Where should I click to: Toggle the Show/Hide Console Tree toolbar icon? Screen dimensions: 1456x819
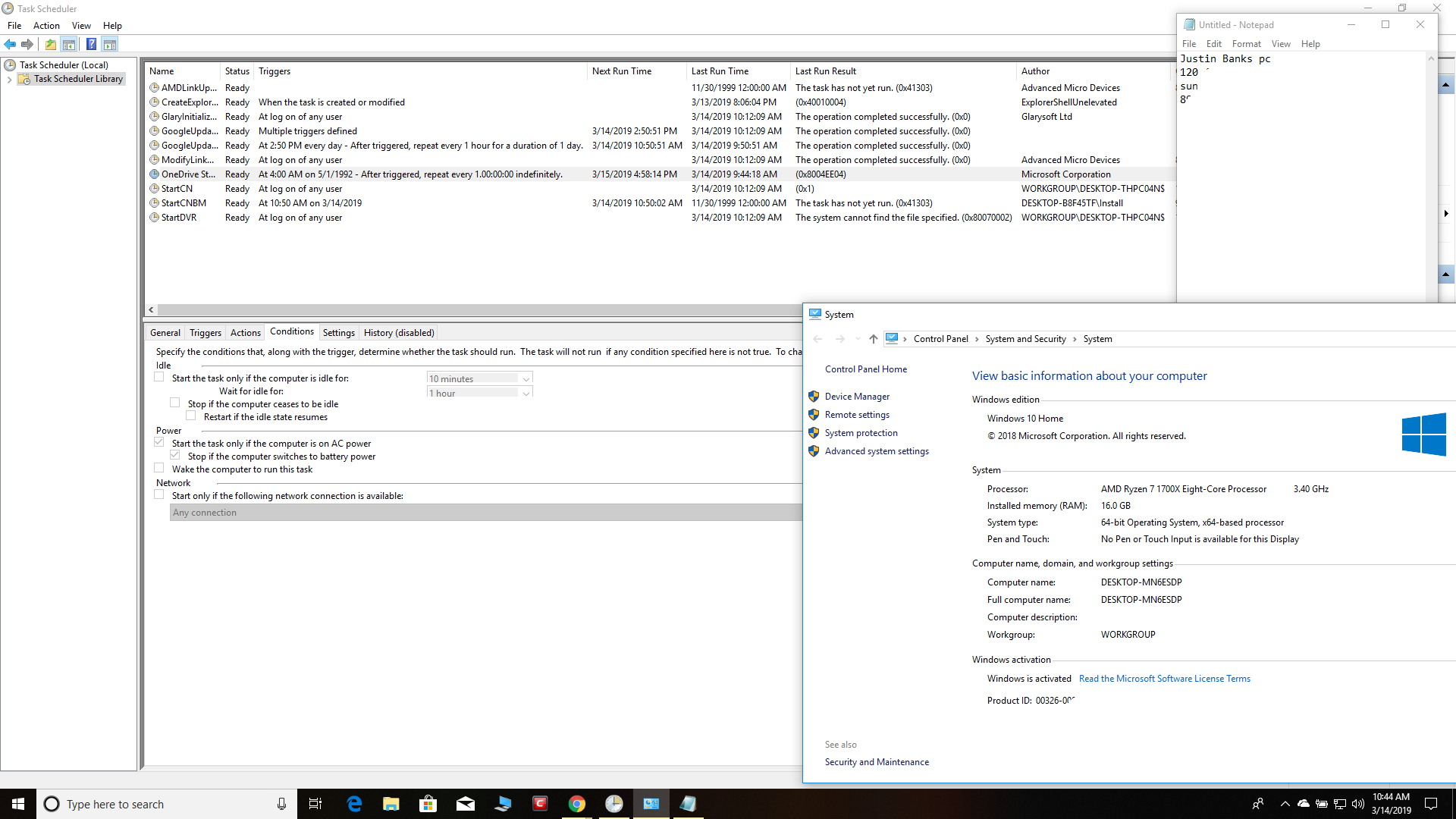[69, 44]
